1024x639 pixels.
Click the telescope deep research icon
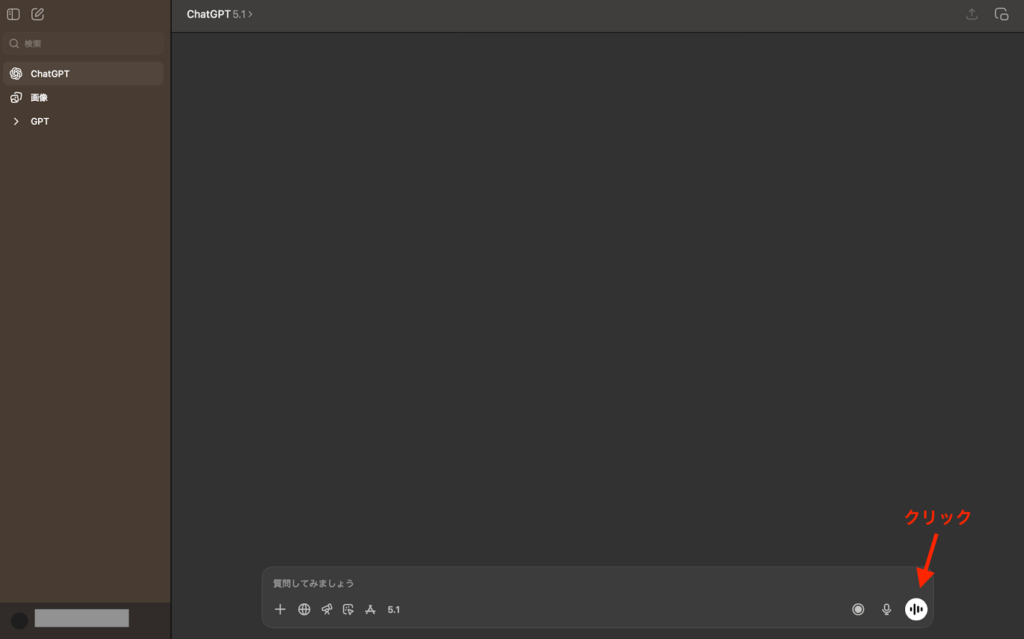pyautogui.click(x=326, y=609)
